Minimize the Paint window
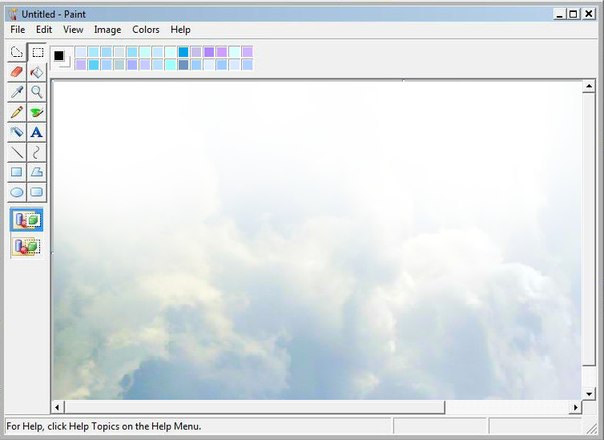 [559, 14]
